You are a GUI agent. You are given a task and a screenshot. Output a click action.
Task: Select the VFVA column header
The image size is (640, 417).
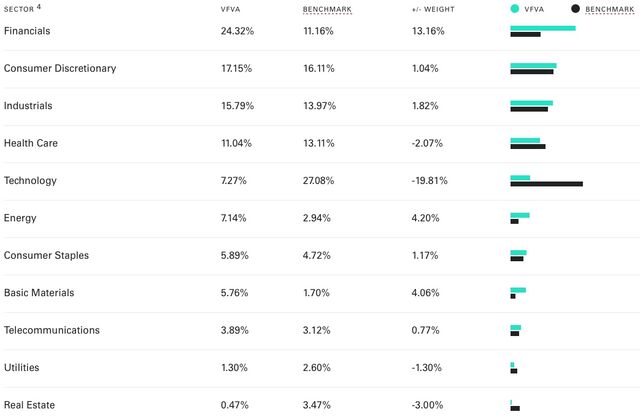click(x=231, y=9)
